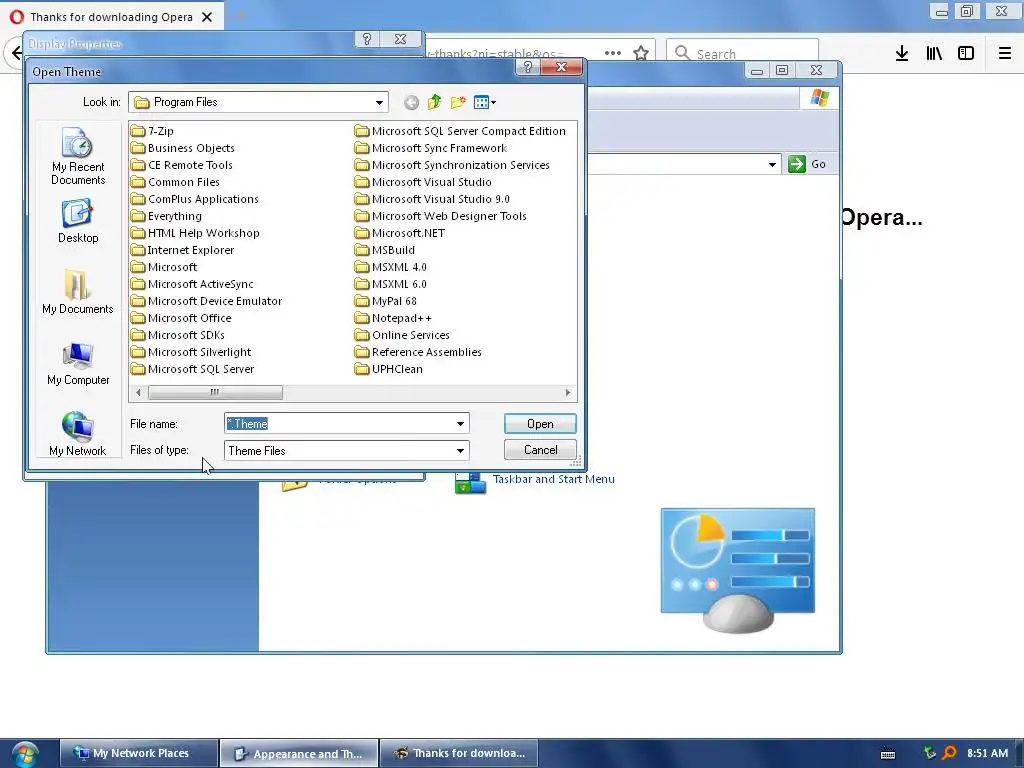Click the green Go arrow button
The height and width of the screenshot is (768, 1024).
(797, 164)
